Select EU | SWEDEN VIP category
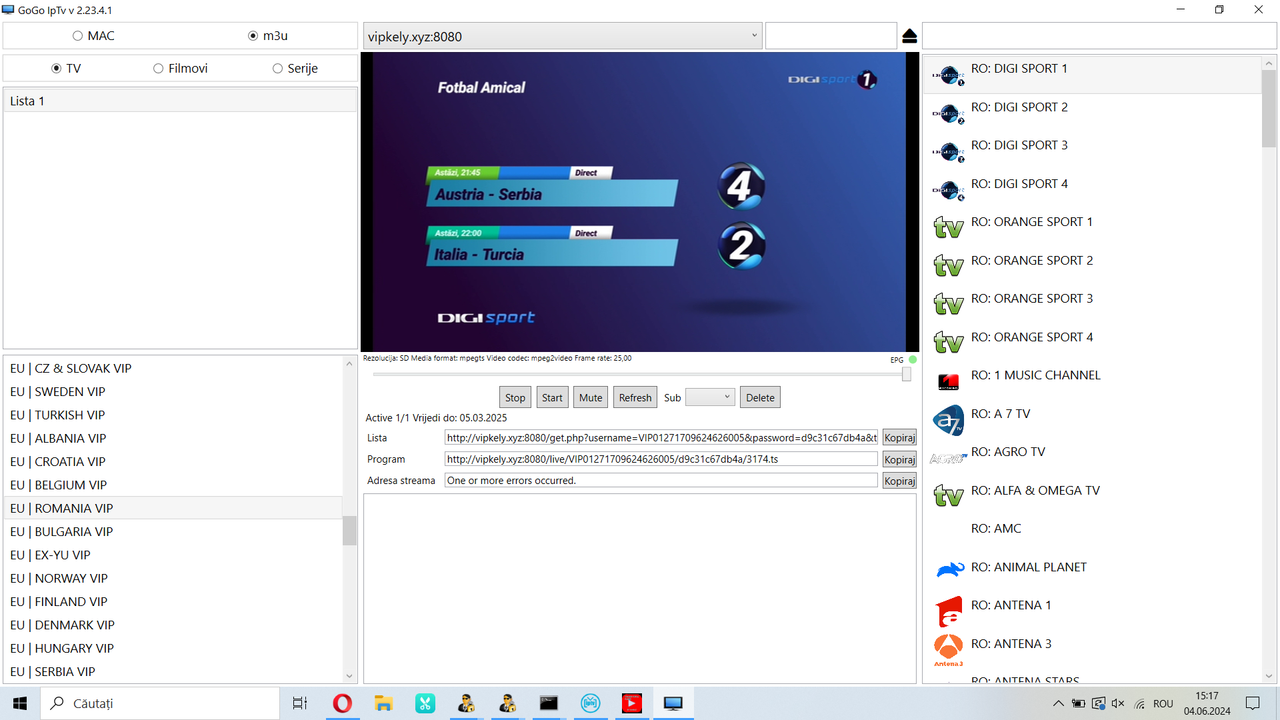Image resolution: width=1280 pixels, height=720 pixels. [172, 391]
